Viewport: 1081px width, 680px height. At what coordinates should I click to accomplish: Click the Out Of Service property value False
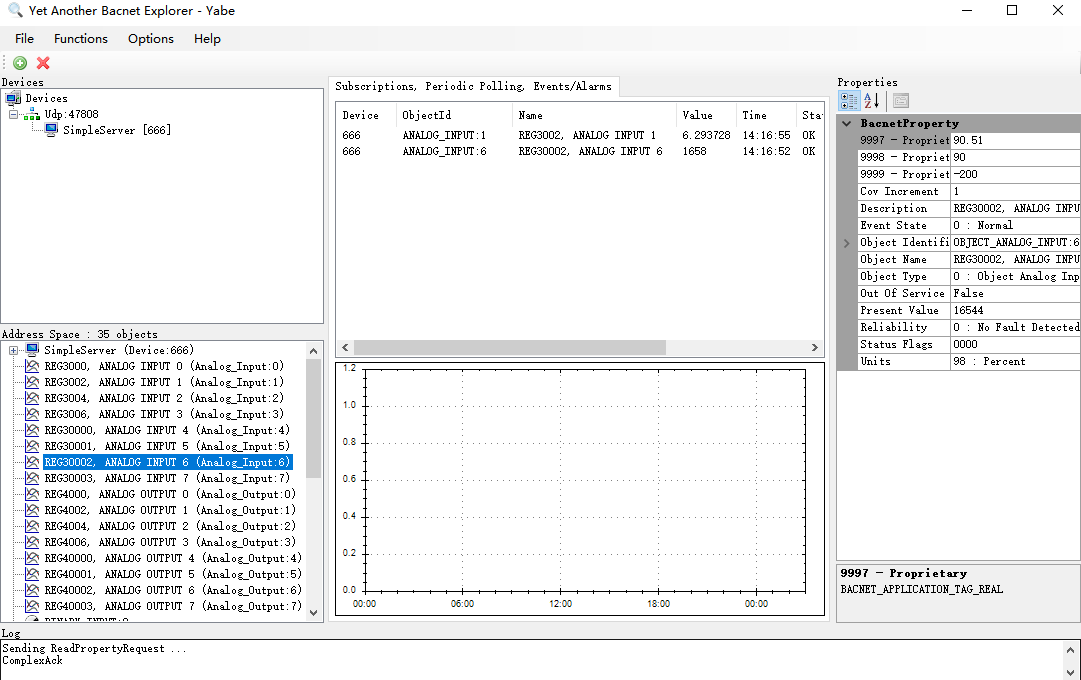point(1015,294)
